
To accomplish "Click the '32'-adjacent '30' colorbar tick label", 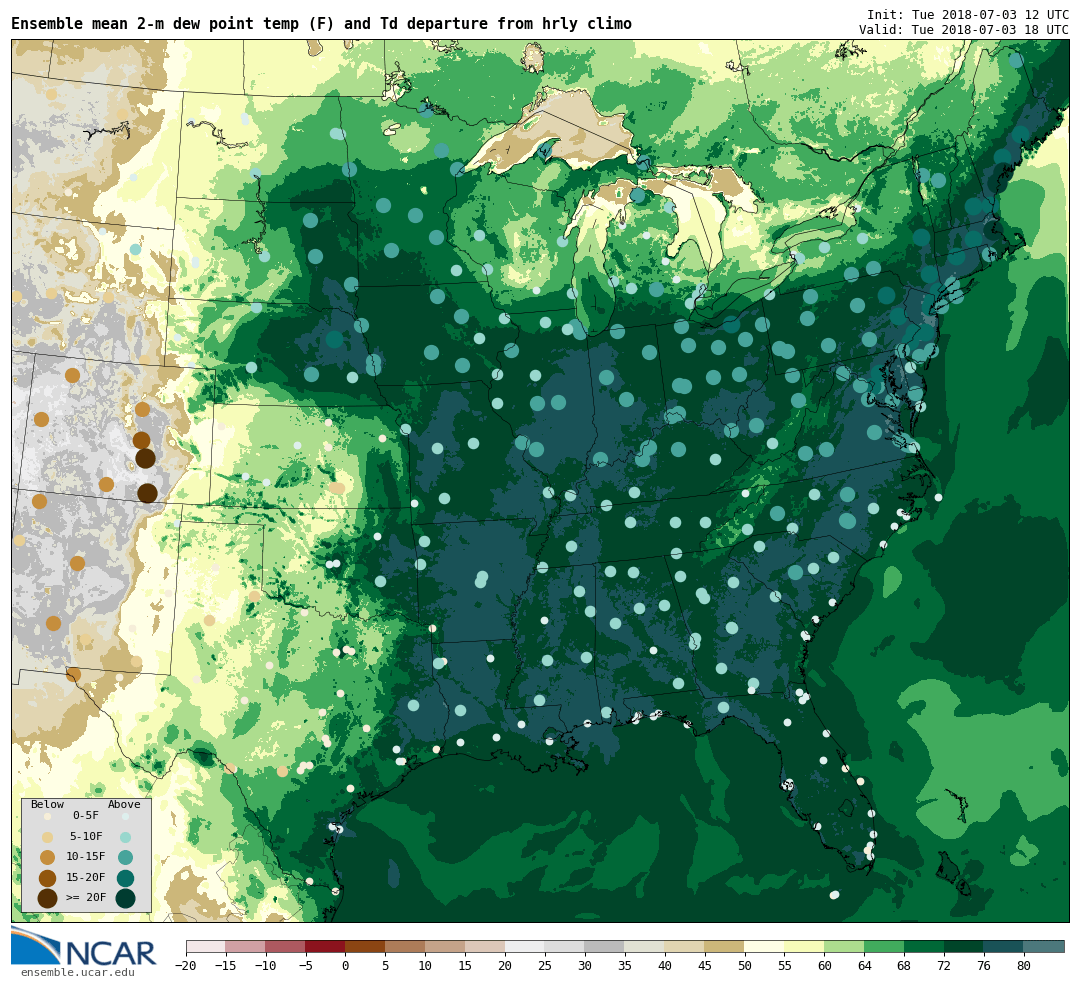I will tap(585, 966).
